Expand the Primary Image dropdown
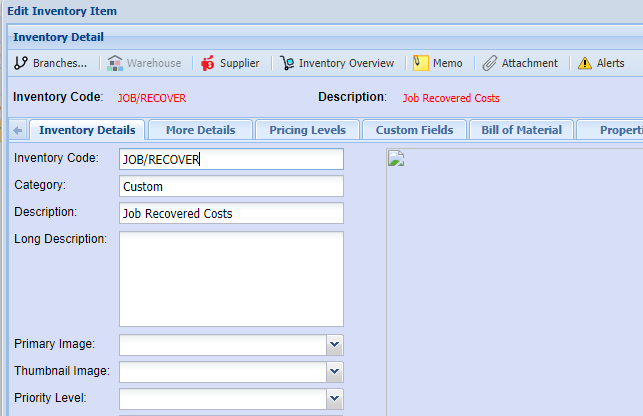Image resolution: width=643 pixels, height=416 pixels. coord(334,345)
